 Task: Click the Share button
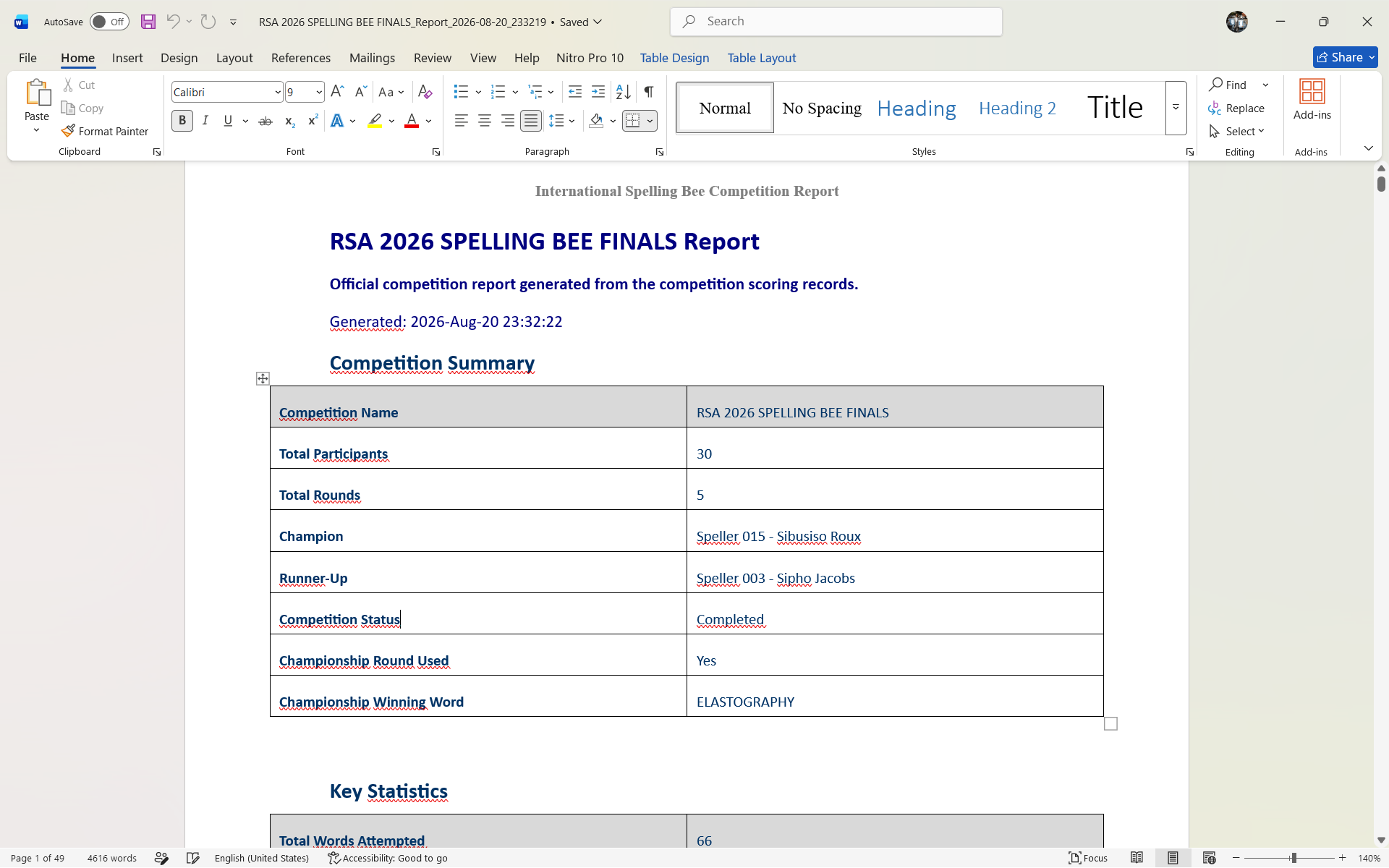pos(1345,57)
